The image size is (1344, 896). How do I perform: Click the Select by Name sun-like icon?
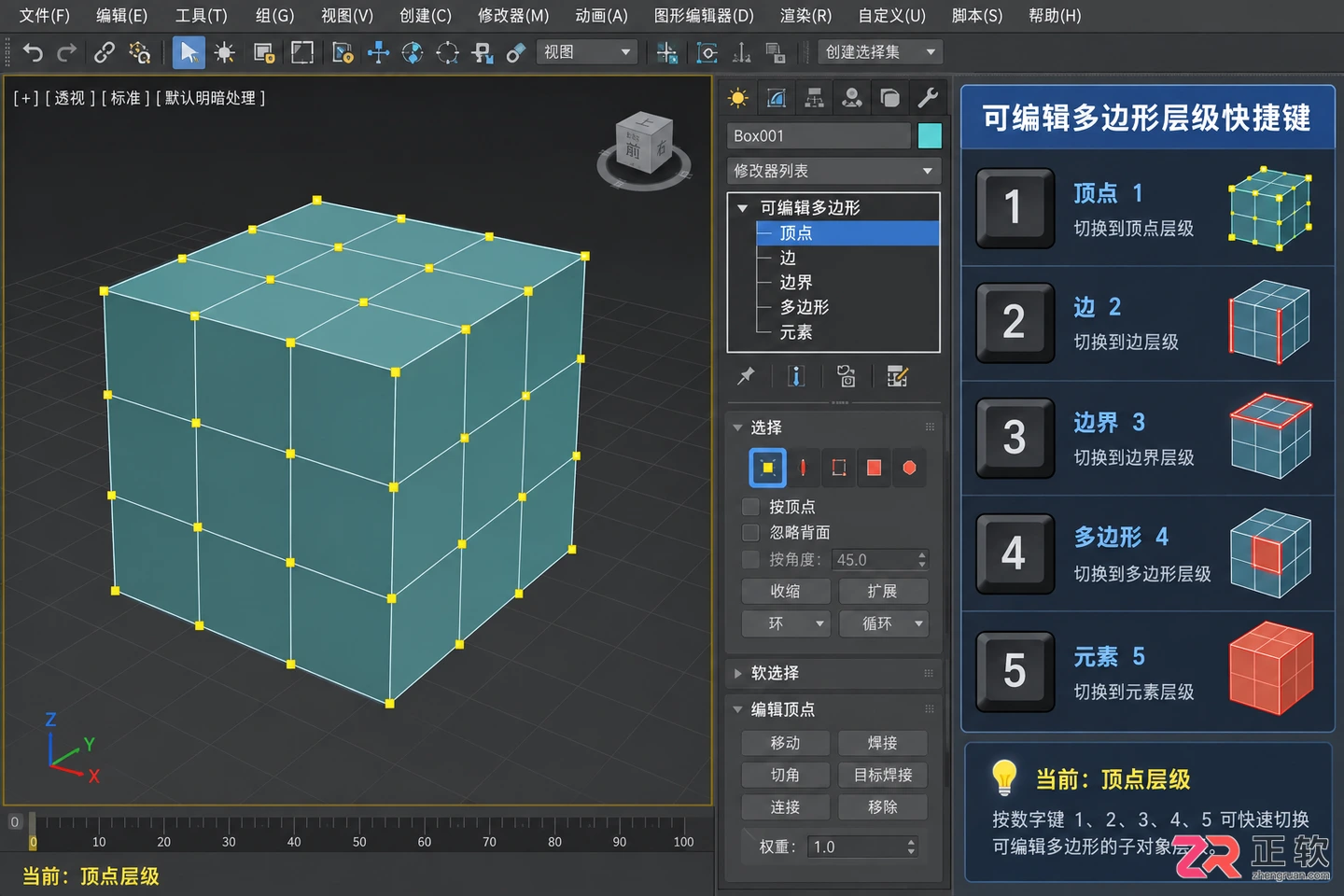click(224, 52)
